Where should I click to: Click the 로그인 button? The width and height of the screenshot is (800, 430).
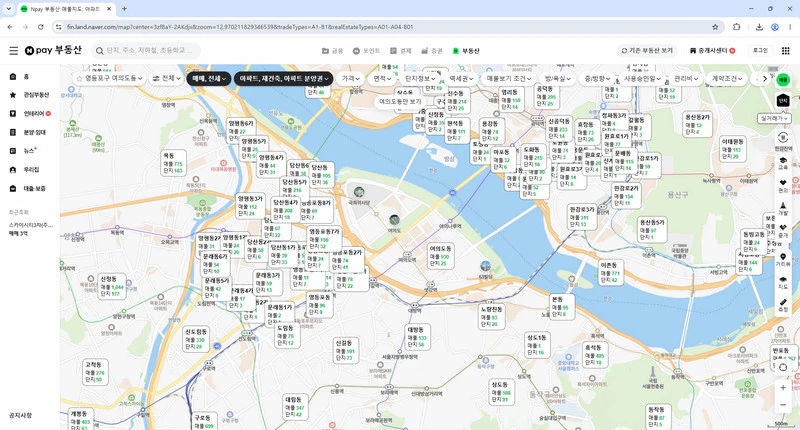760,50
